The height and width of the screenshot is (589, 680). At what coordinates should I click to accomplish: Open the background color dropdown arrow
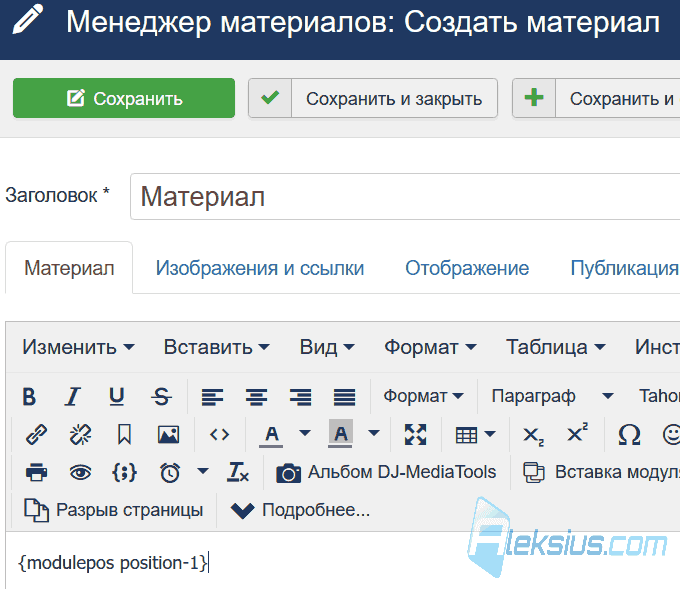[374, 433]
